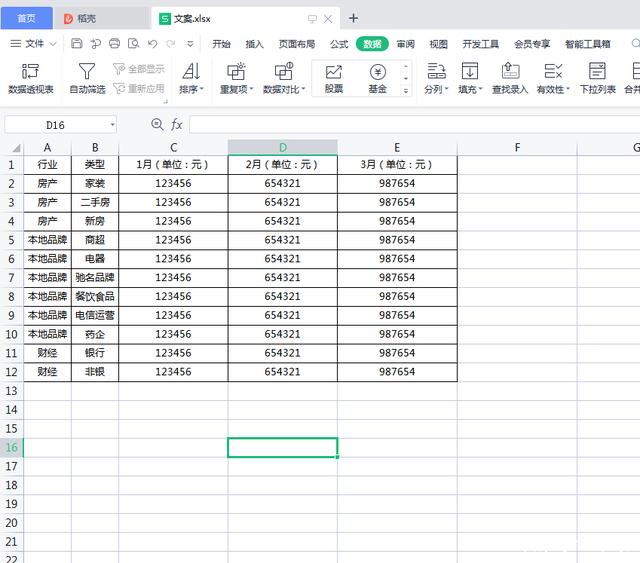Expand the Sort (排序) dropdown
The image size is (640, 563).
[191, 89]
